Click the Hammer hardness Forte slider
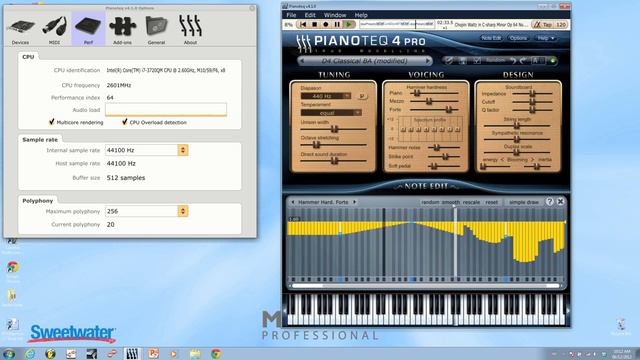Viewport: 640px width, 360px height. [x=435, y=109]
